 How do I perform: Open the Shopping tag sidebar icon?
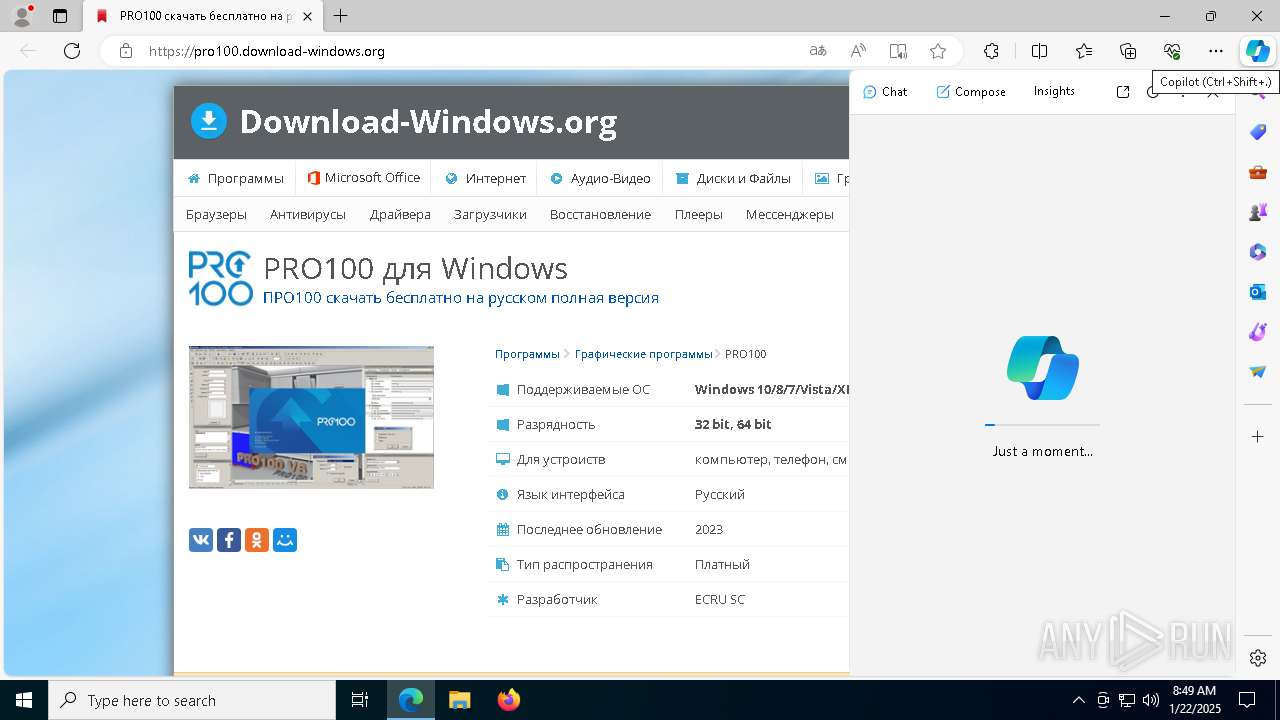click(1258, 132)
